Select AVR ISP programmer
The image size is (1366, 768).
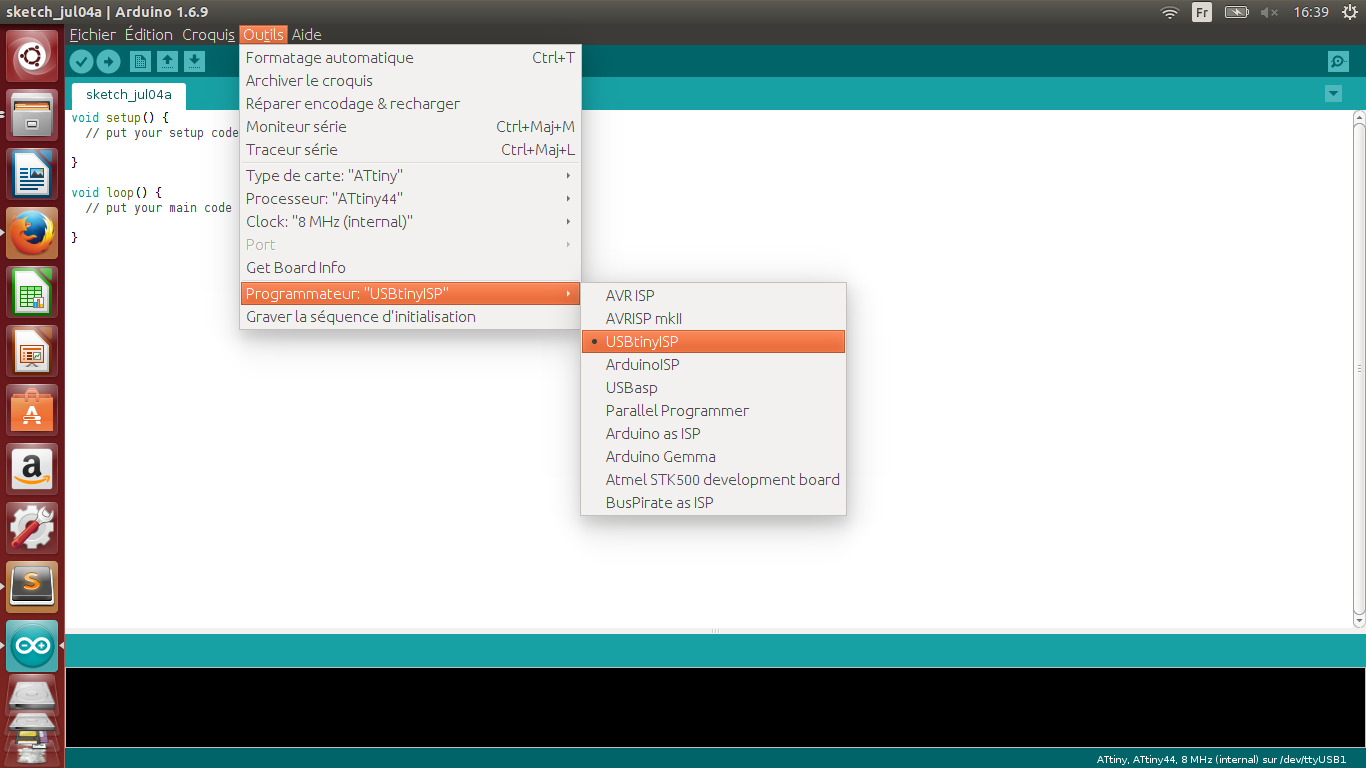coord(714,296)
